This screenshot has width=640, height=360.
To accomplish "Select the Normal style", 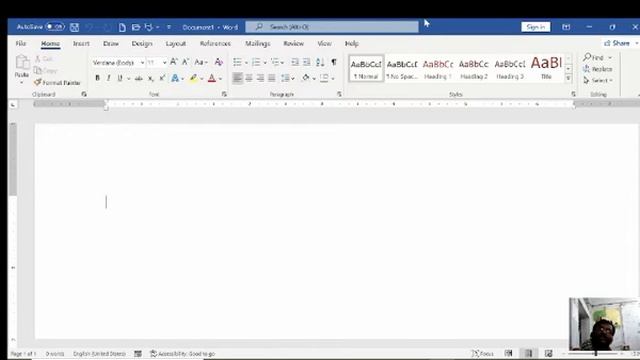I will pos(366,69).
